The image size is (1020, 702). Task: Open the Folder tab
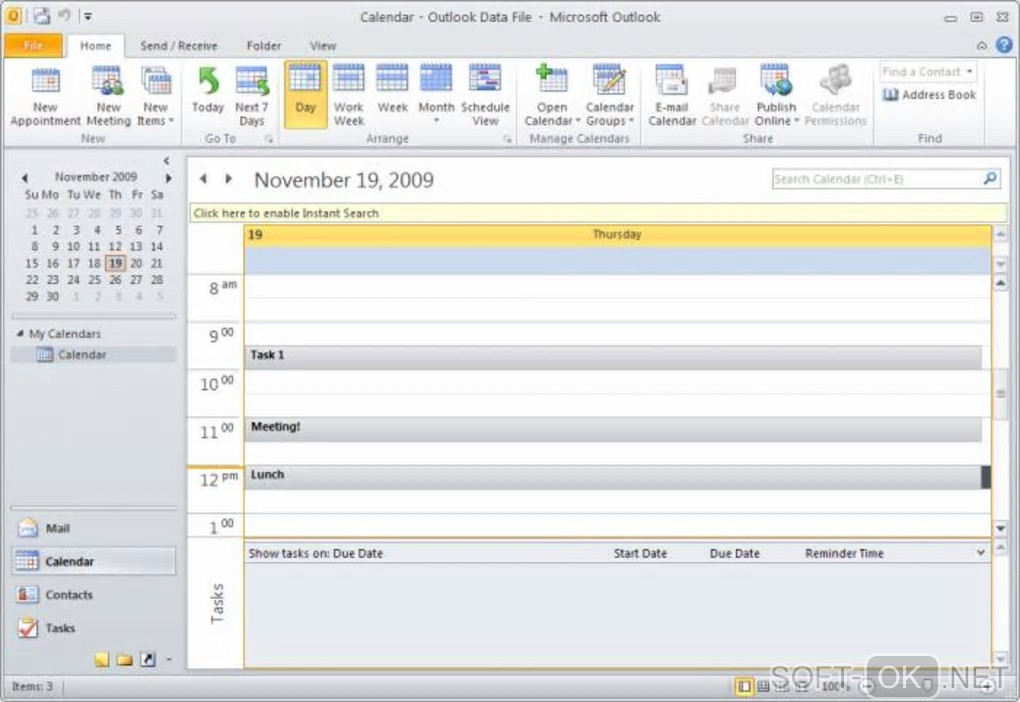(x=263, y=46)
